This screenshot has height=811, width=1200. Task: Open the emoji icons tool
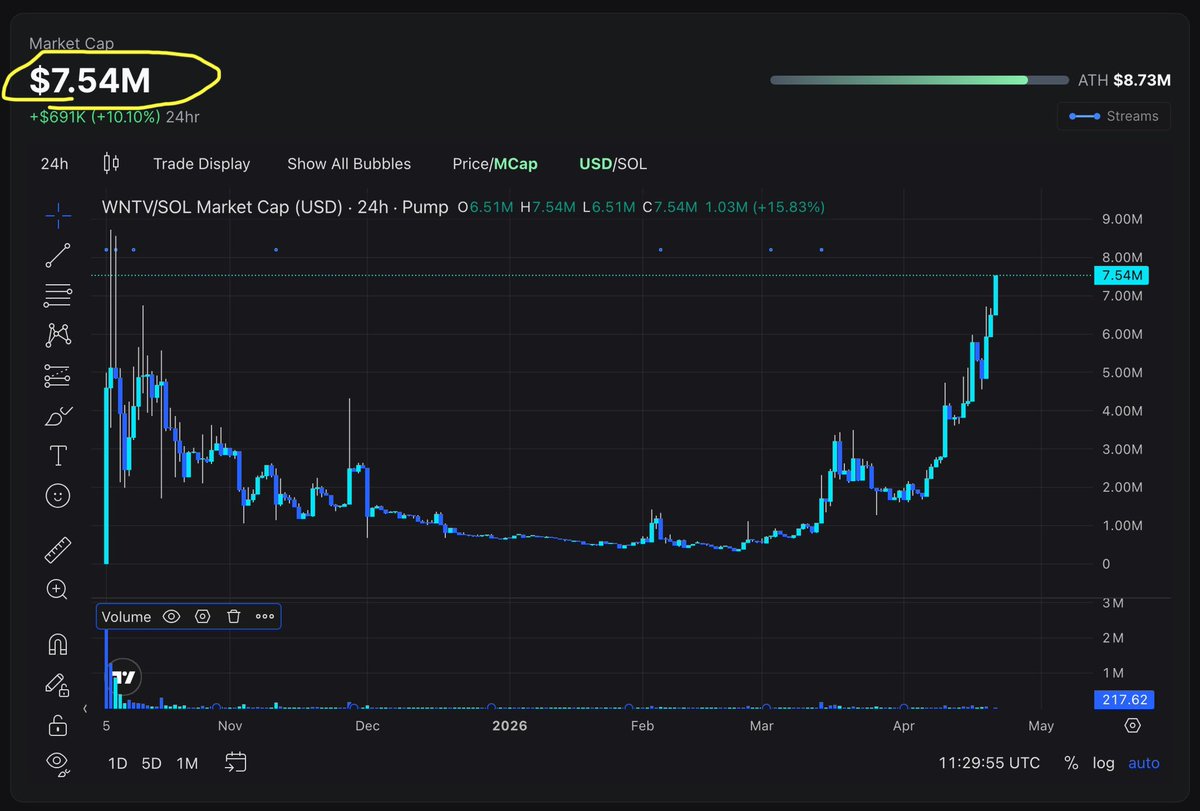click(x=58, y=495)
